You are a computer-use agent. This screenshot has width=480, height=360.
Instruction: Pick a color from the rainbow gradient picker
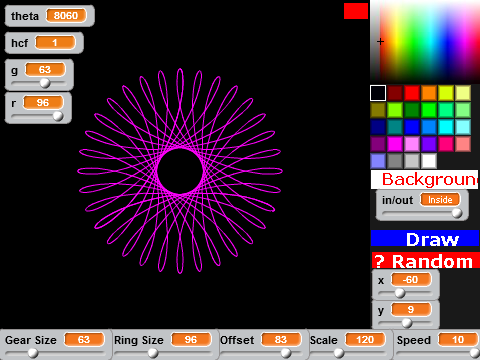425,41
